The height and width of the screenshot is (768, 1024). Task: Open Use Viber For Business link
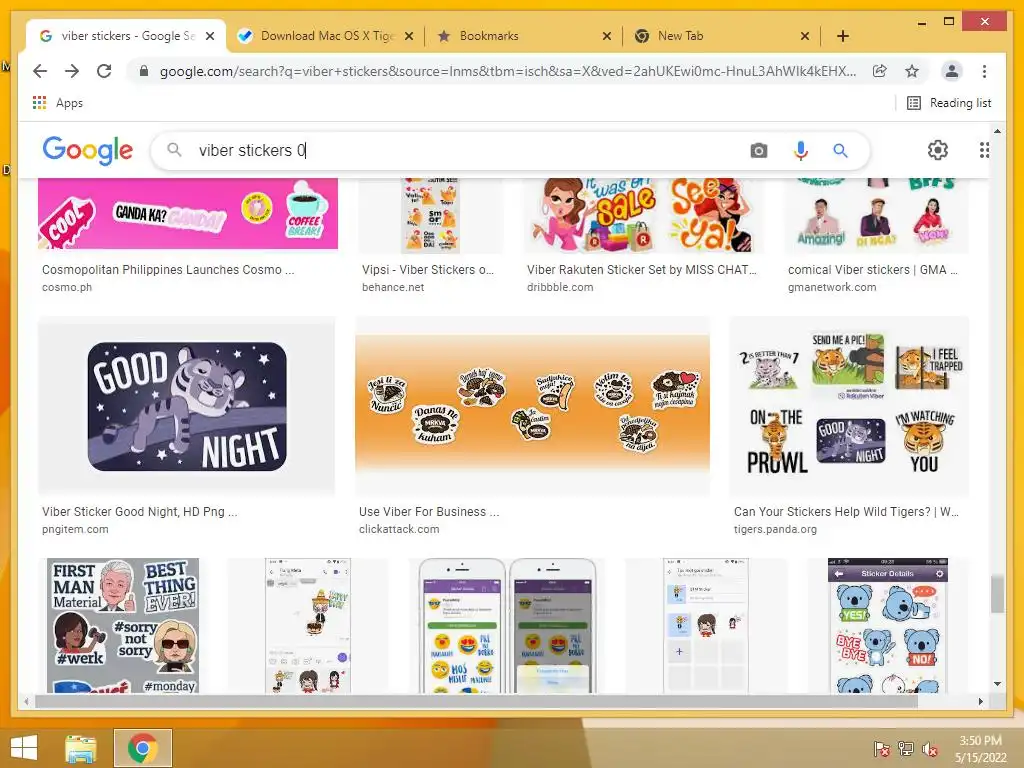pyautogui.click(x=429, y=512)
